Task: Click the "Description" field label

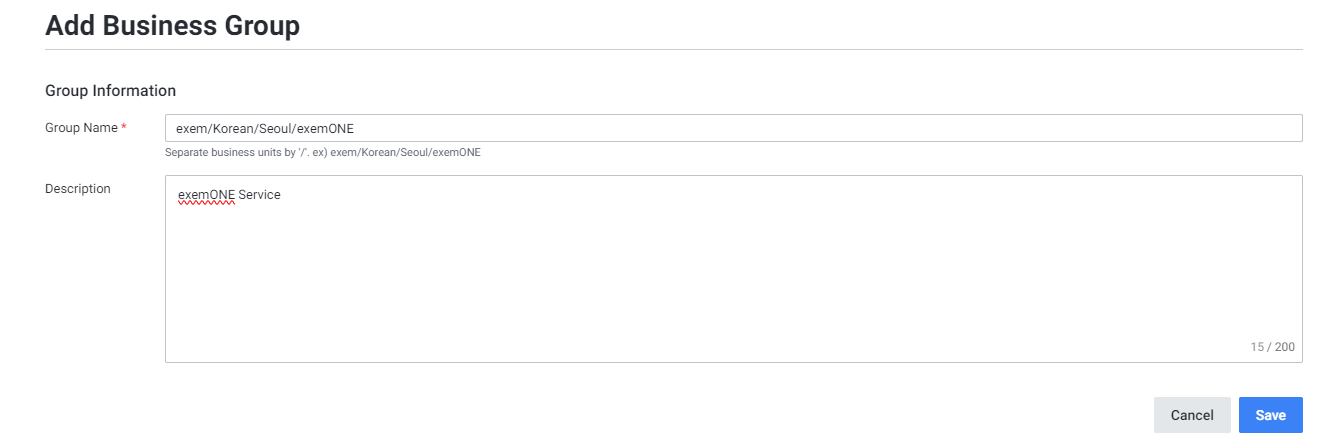Action: pyautogui.click(x=78, y=188)
